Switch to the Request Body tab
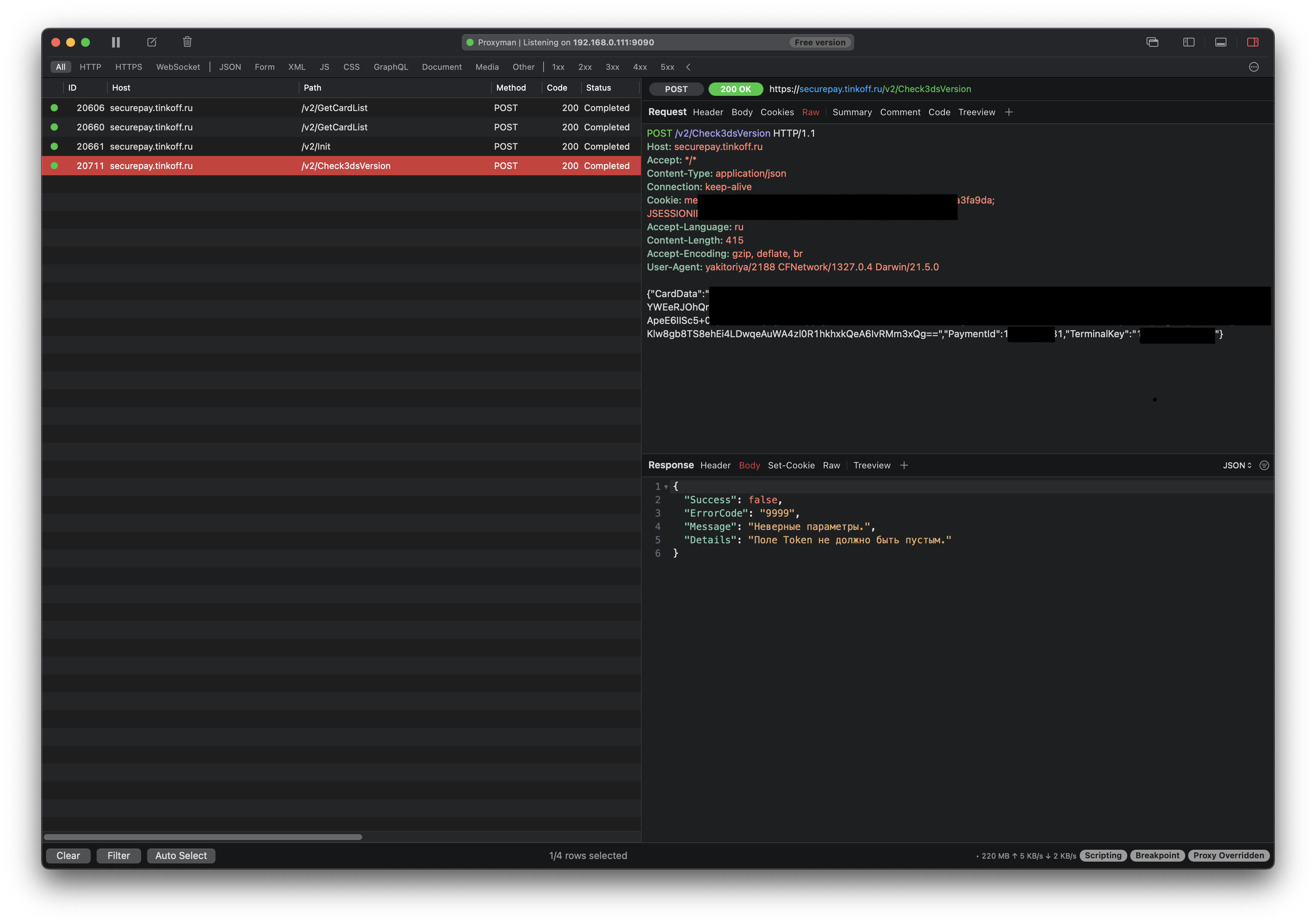This screenshot has width=1316, height=924. pos(742,112)
